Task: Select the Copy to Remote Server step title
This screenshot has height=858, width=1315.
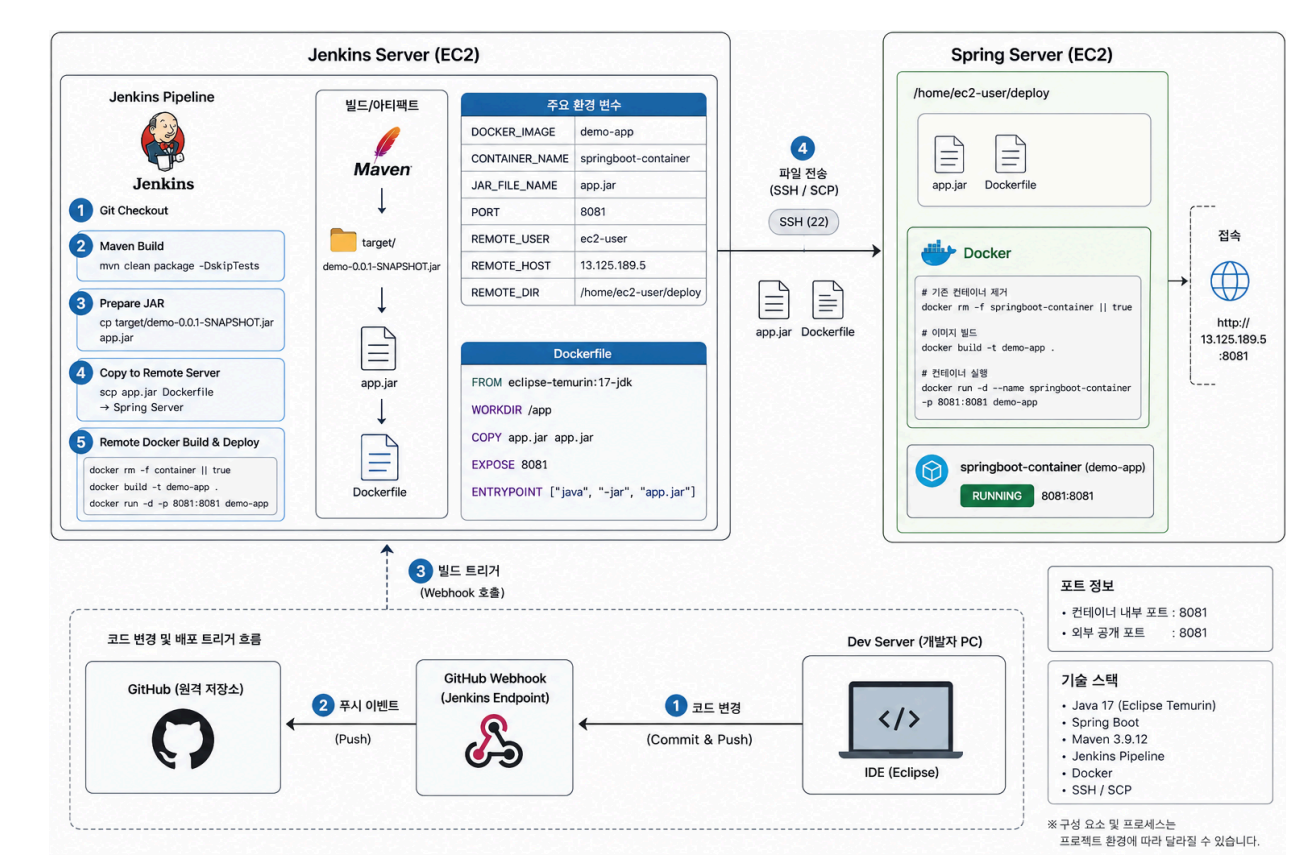Action: [160, 372]
